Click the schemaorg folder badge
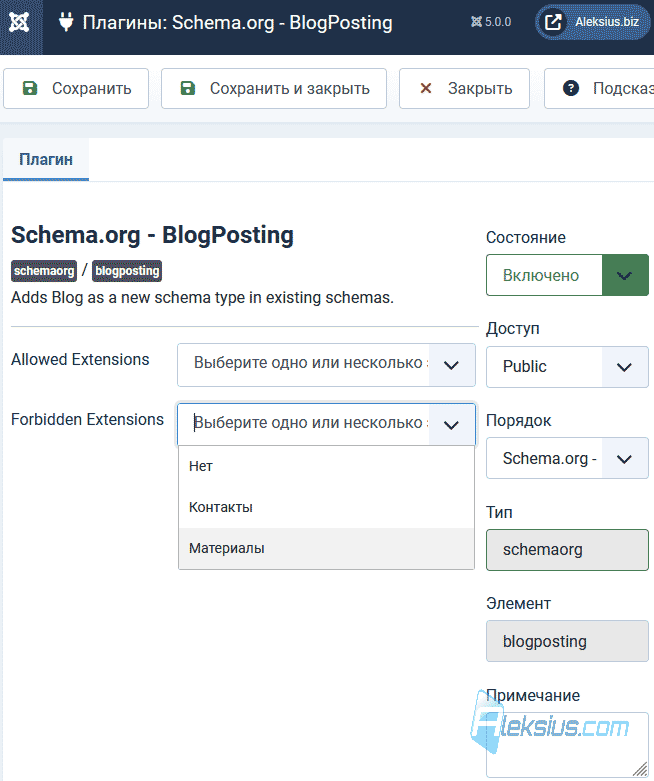The image size is (654, 781). 44,271
